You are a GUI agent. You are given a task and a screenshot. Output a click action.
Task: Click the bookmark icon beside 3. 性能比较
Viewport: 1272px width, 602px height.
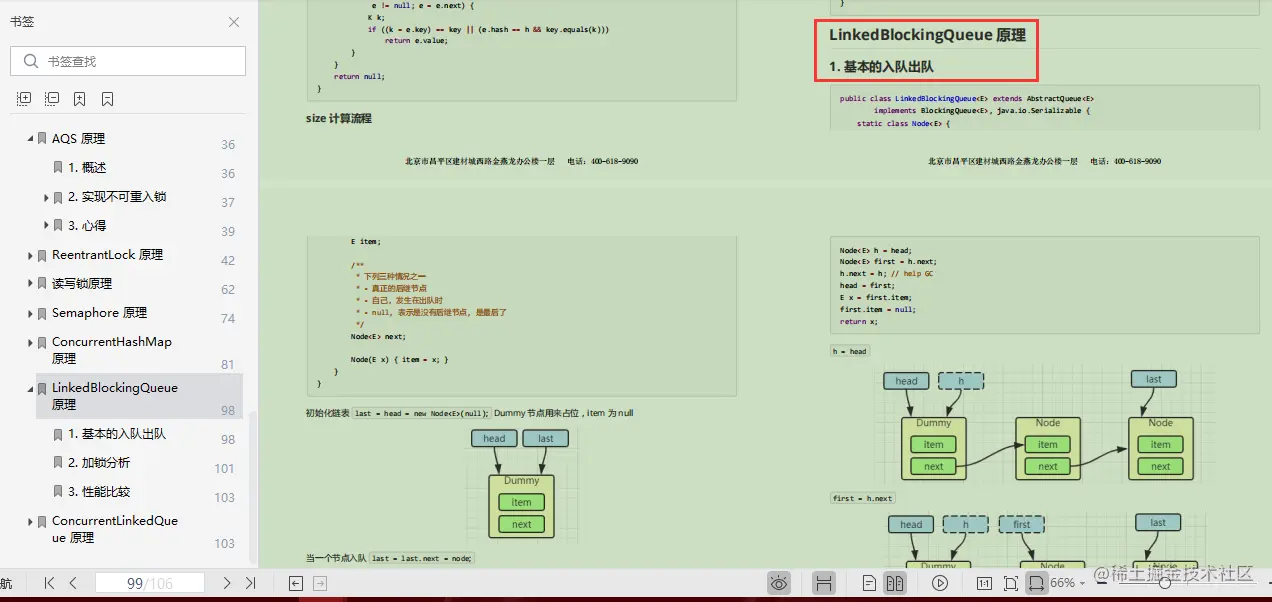point(58,492)
